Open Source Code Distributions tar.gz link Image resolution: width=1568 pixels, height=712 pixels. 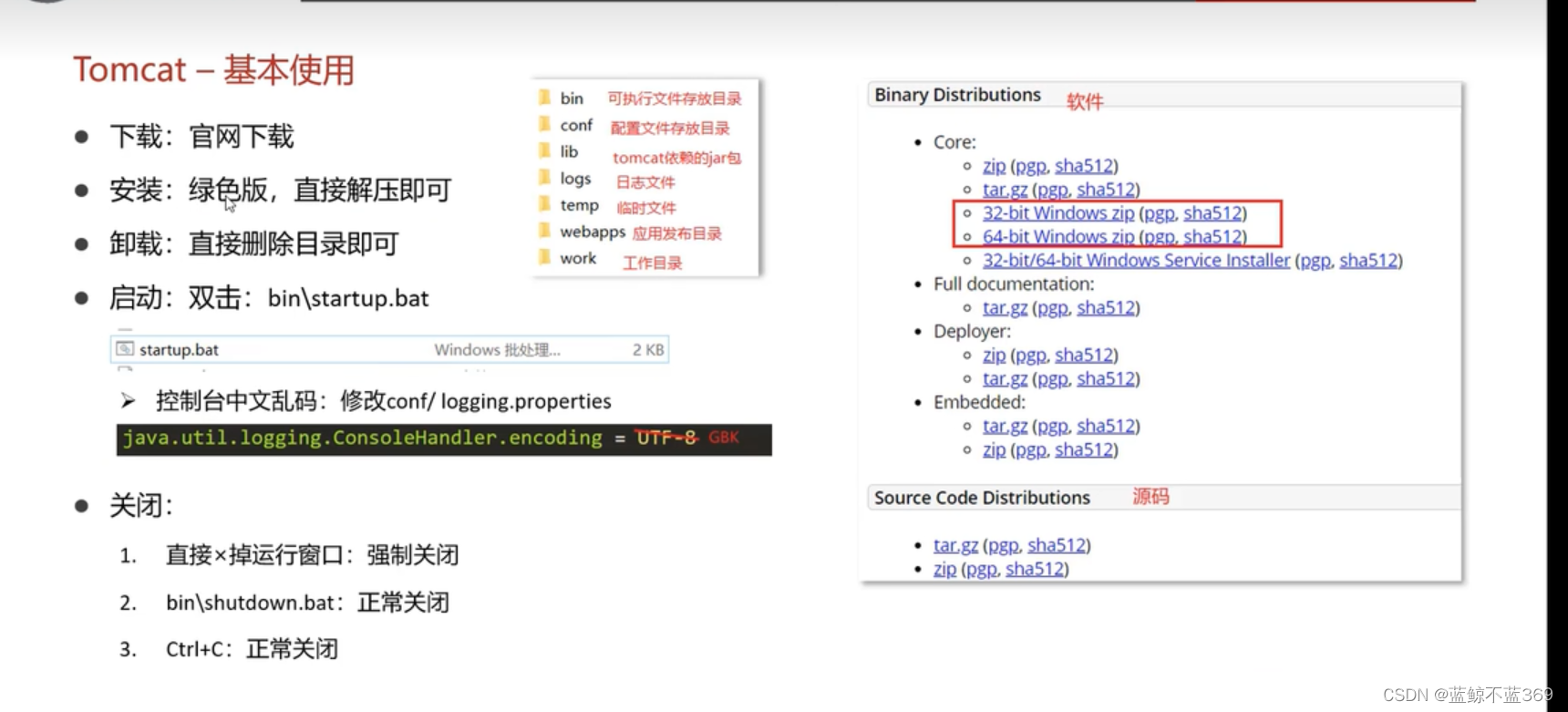tap(955, 545)
